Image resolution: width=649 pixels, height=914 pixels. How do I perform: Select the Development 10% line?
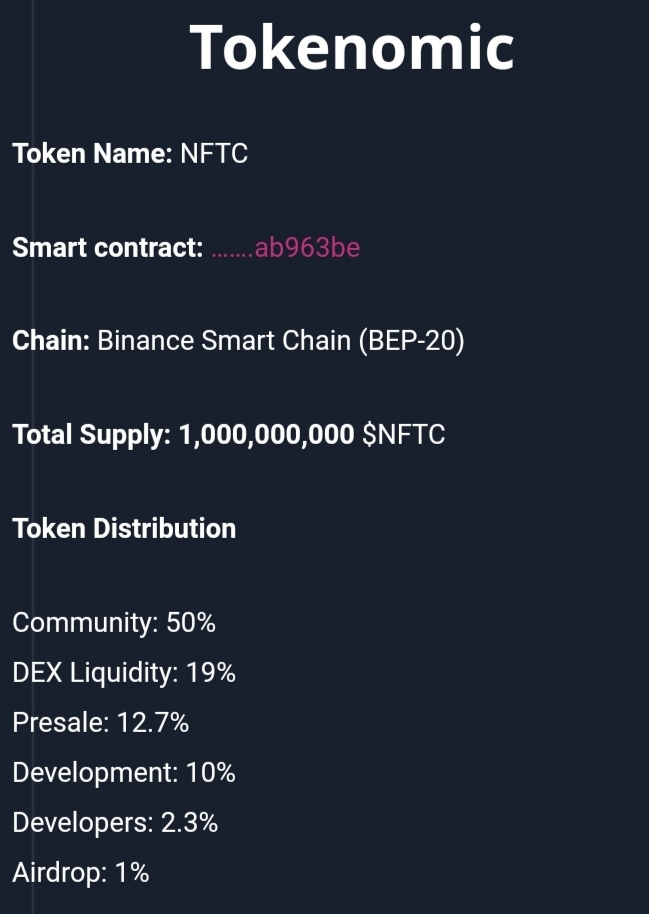point(124,773)
